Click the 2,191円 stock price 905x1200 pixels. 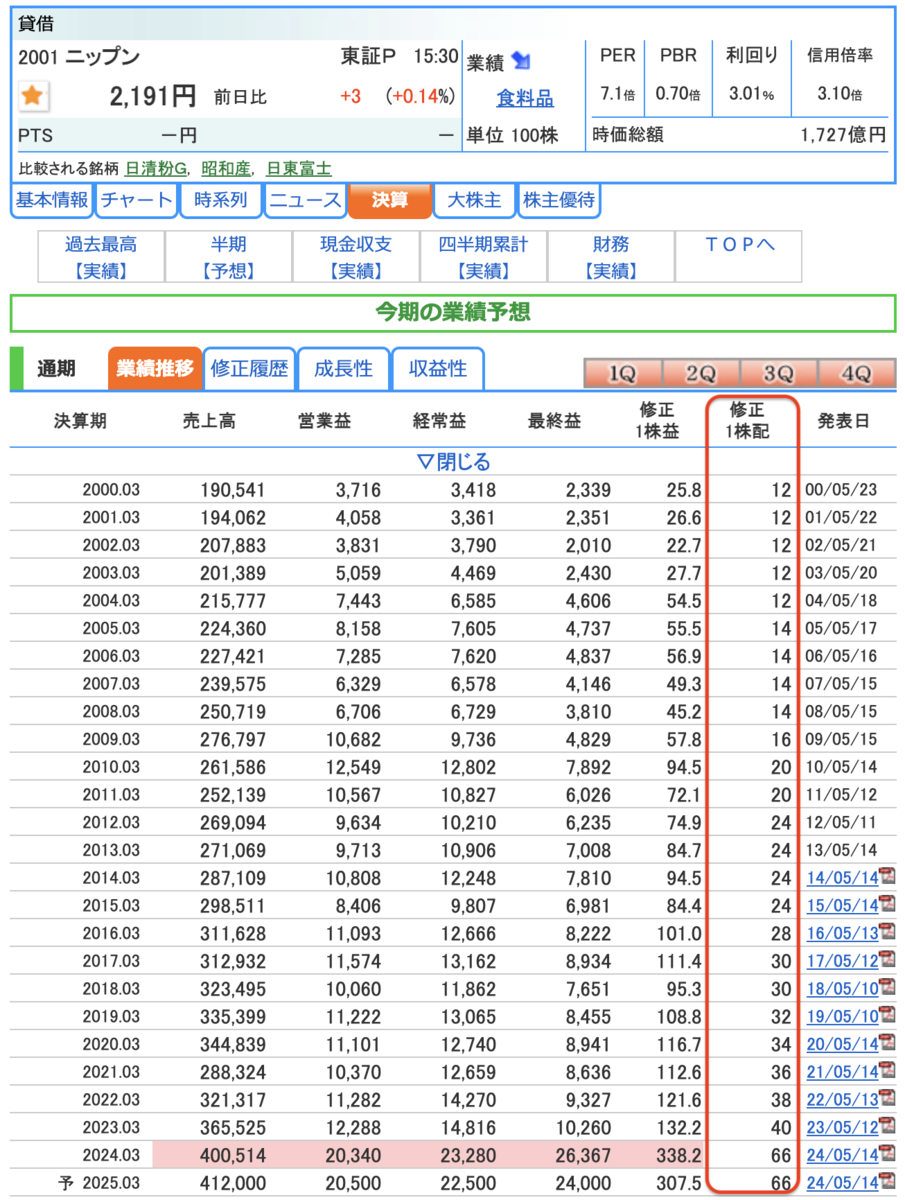pos(151,97)
